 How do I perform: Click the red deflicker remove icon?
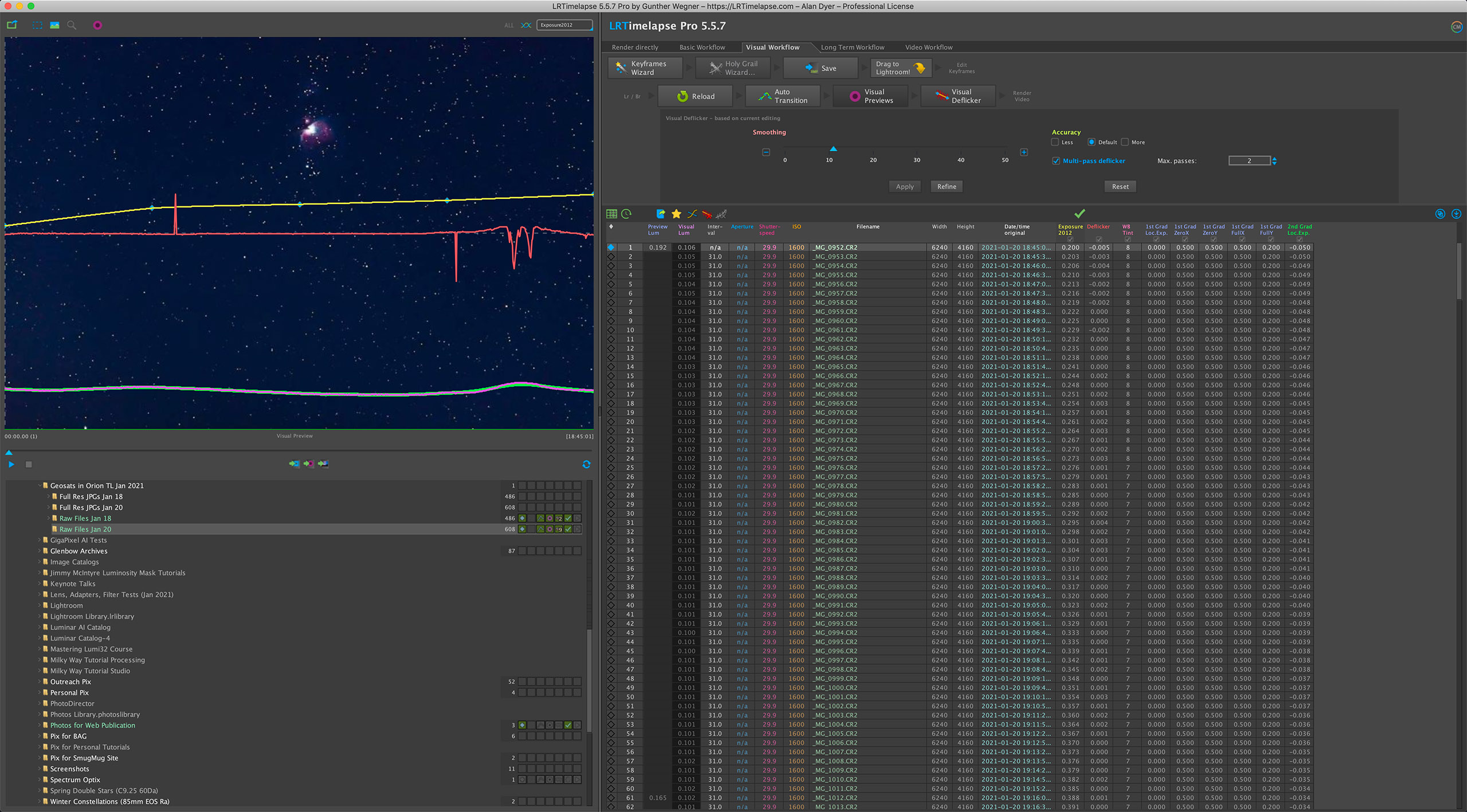click(707, 214)
